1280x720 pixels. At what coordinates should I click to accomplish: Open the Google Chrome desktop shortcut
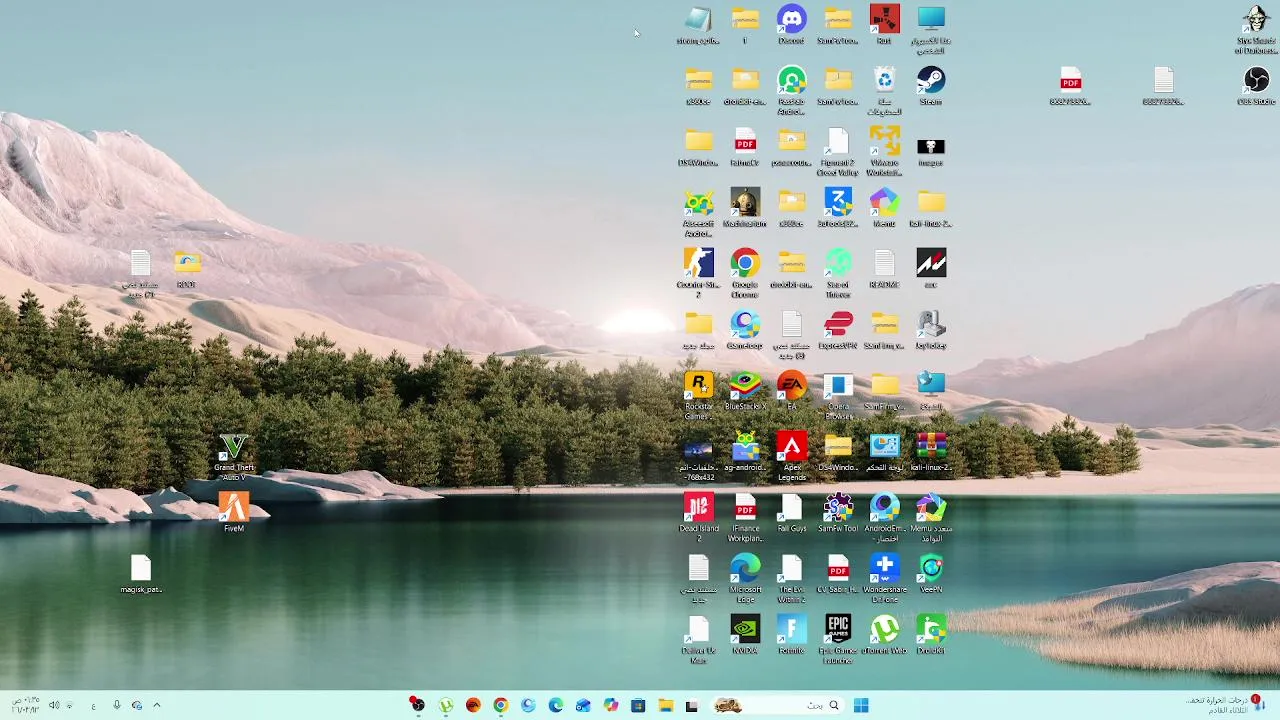point(745,274)
